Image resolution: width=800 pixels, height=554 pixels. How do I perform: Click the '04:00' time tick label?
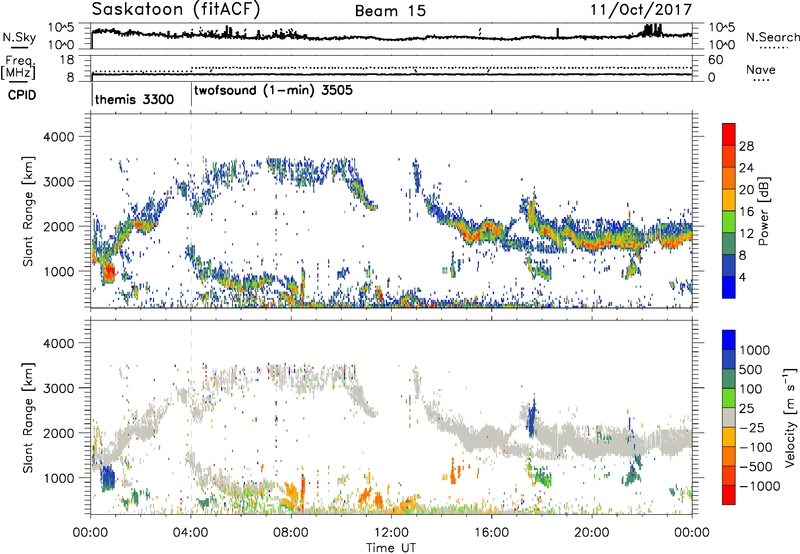(191, 533)
